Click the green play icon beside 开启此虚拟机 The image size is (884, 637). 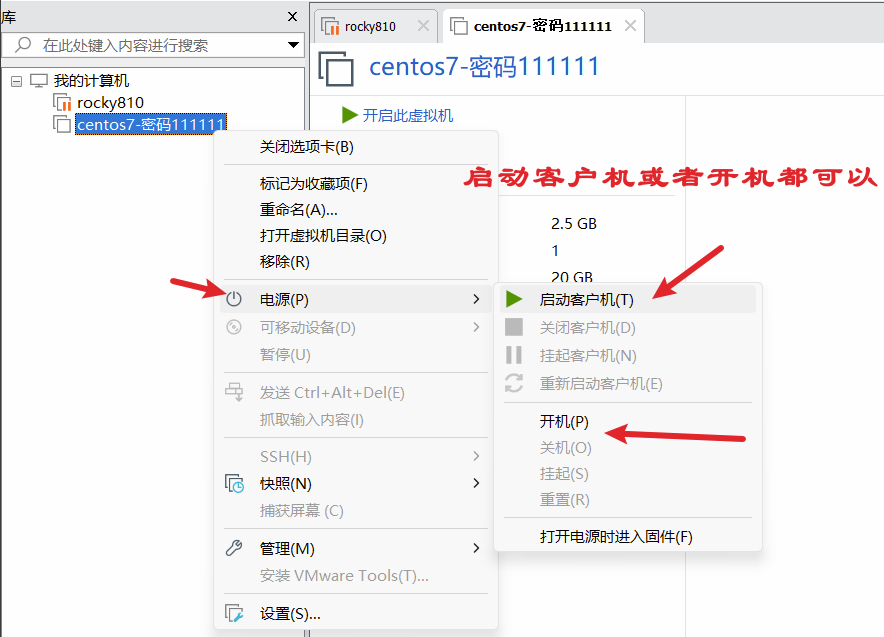[x=350, y=115]
